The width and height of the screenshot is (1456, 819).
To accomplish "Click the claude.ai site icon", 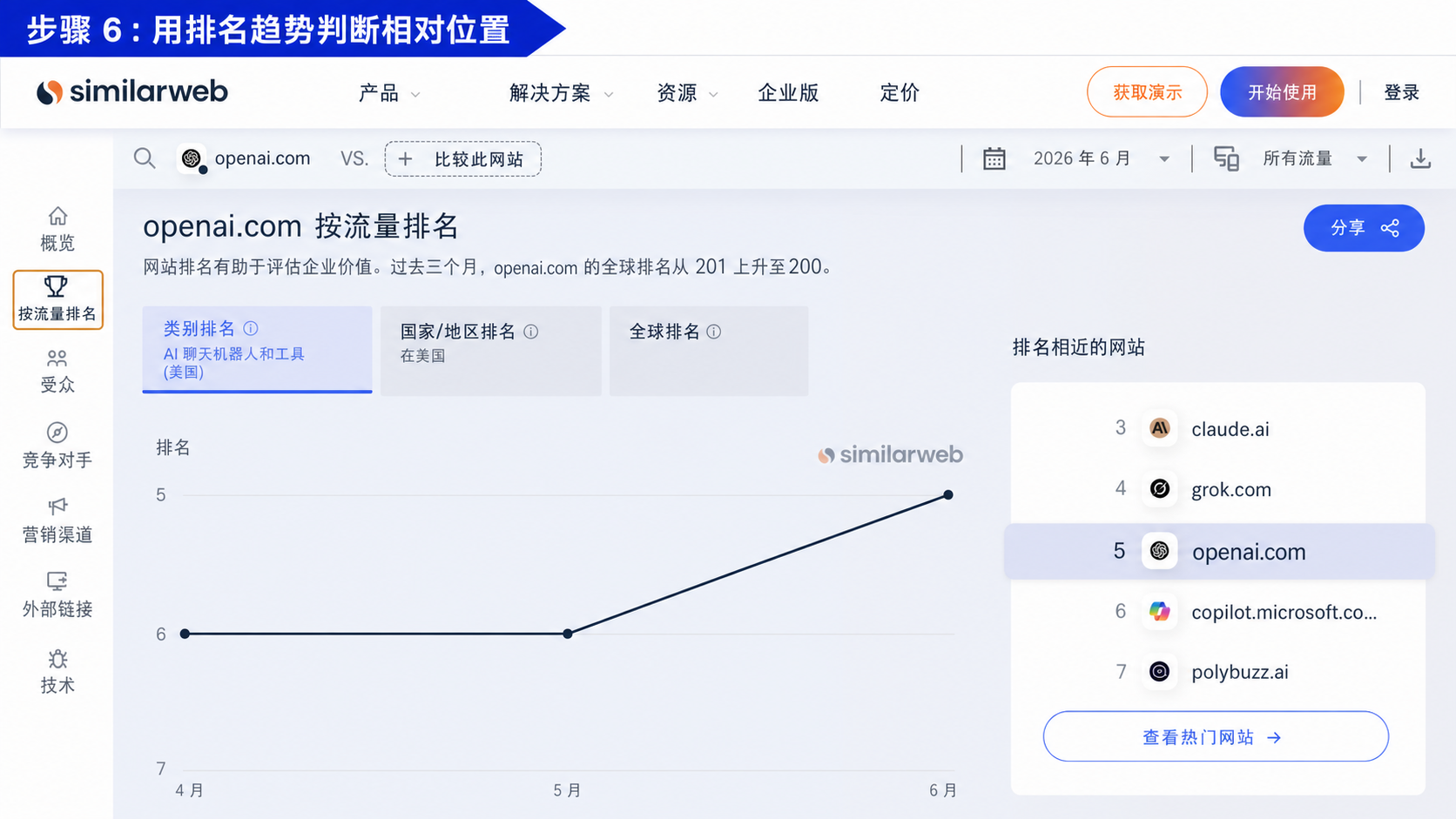I will pos(1159,428).
